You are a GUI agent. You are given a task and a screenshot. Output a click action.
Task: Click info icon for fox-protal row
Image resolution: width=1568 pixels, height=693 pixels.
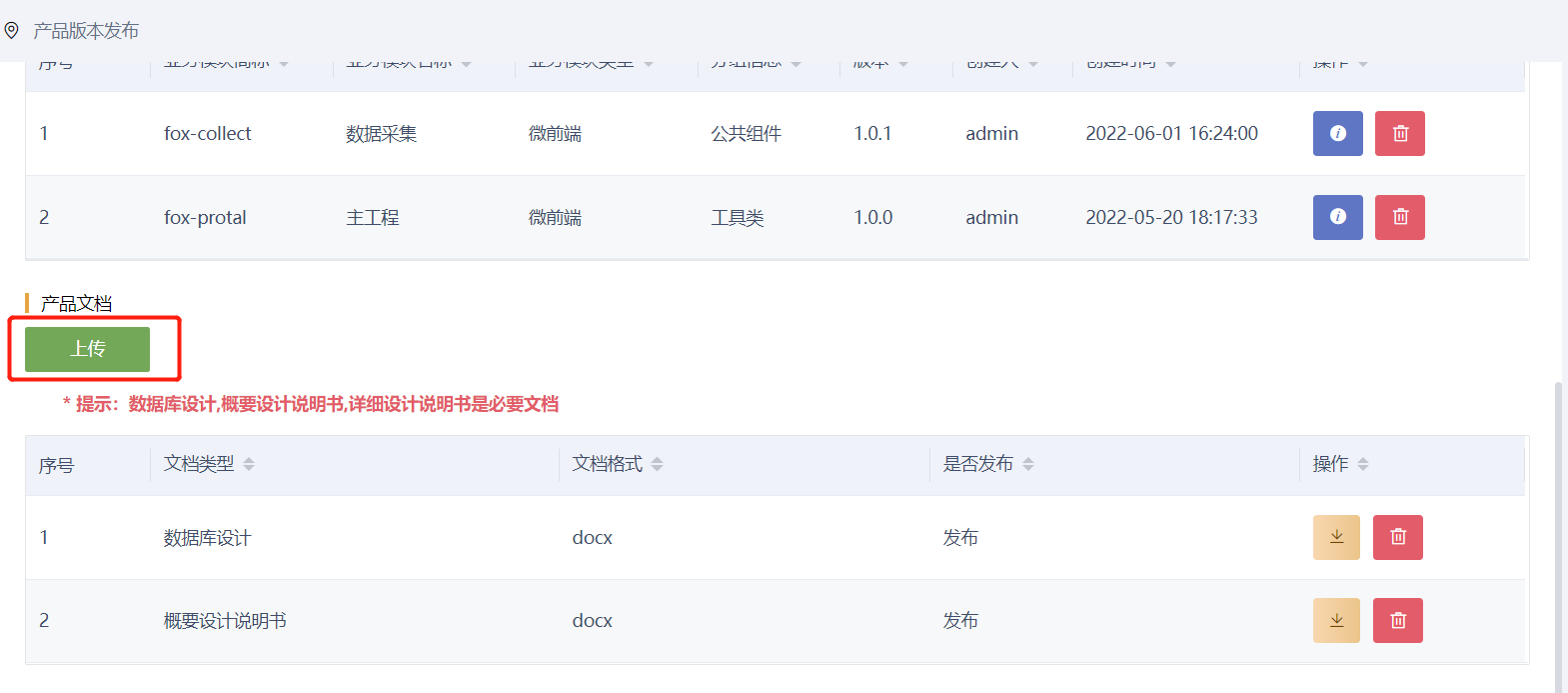point(1337,217)
